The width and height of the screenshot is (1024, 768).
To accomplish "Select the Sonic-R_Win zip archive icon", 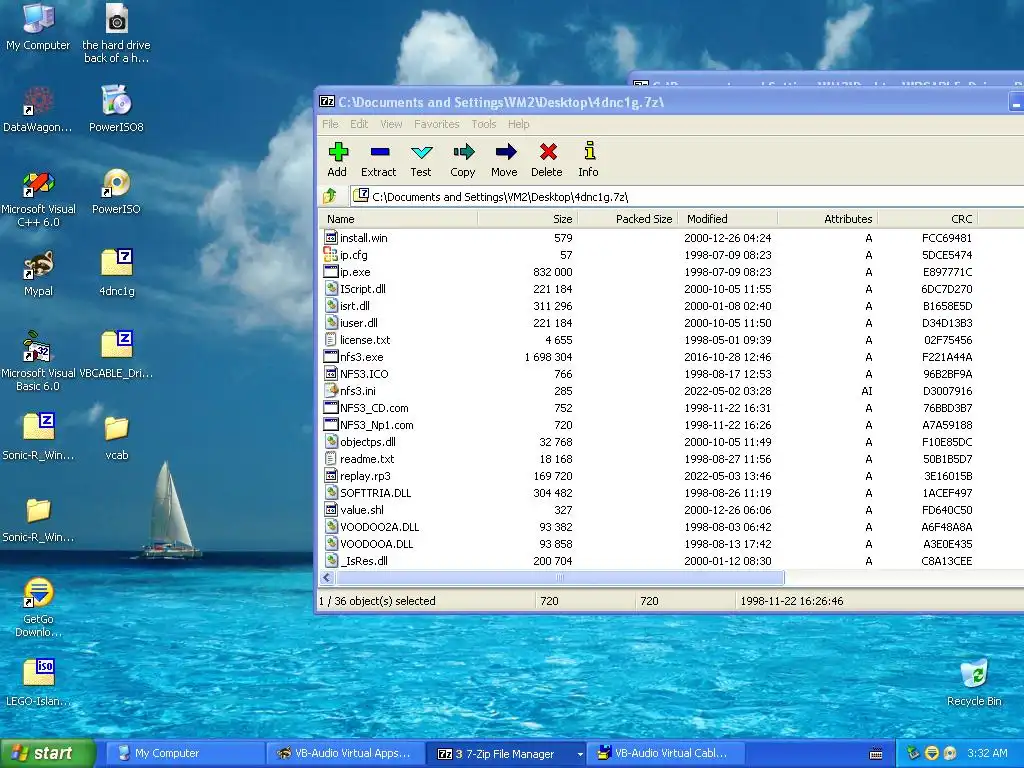I will 38,437.
